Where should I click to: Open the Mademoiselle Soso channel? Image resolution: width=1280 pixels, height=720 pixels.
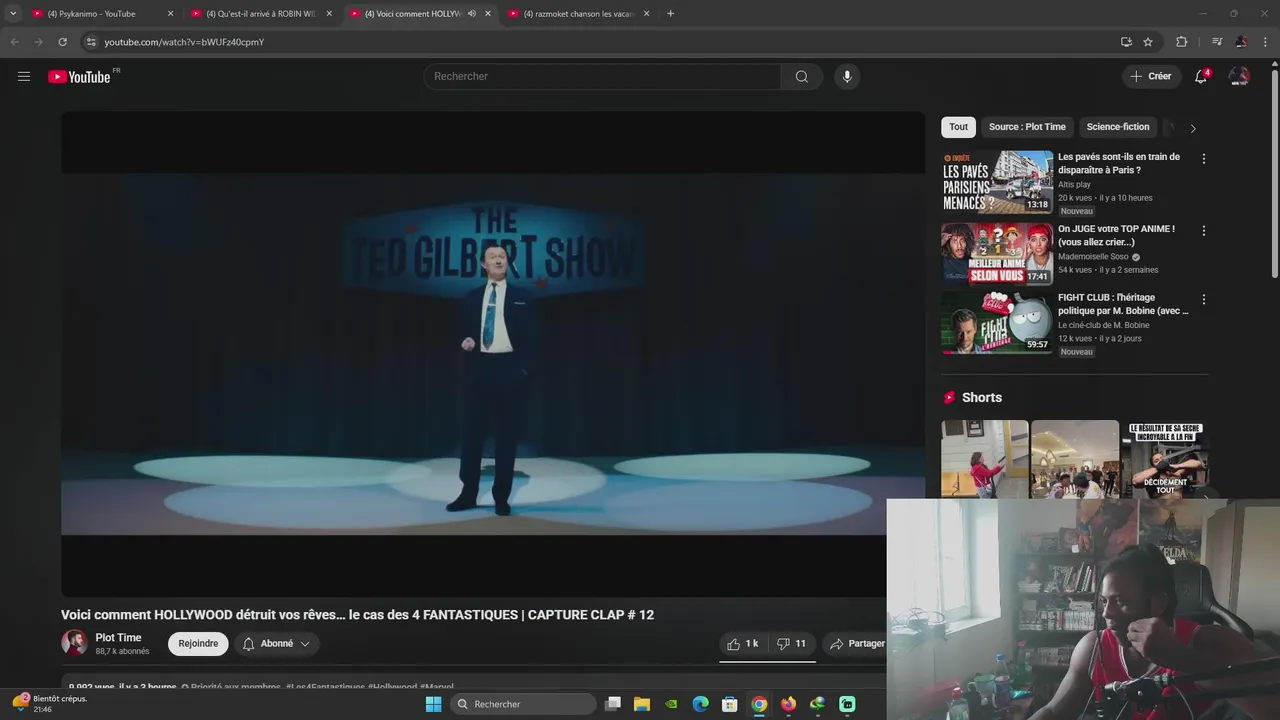(1093, 257)
